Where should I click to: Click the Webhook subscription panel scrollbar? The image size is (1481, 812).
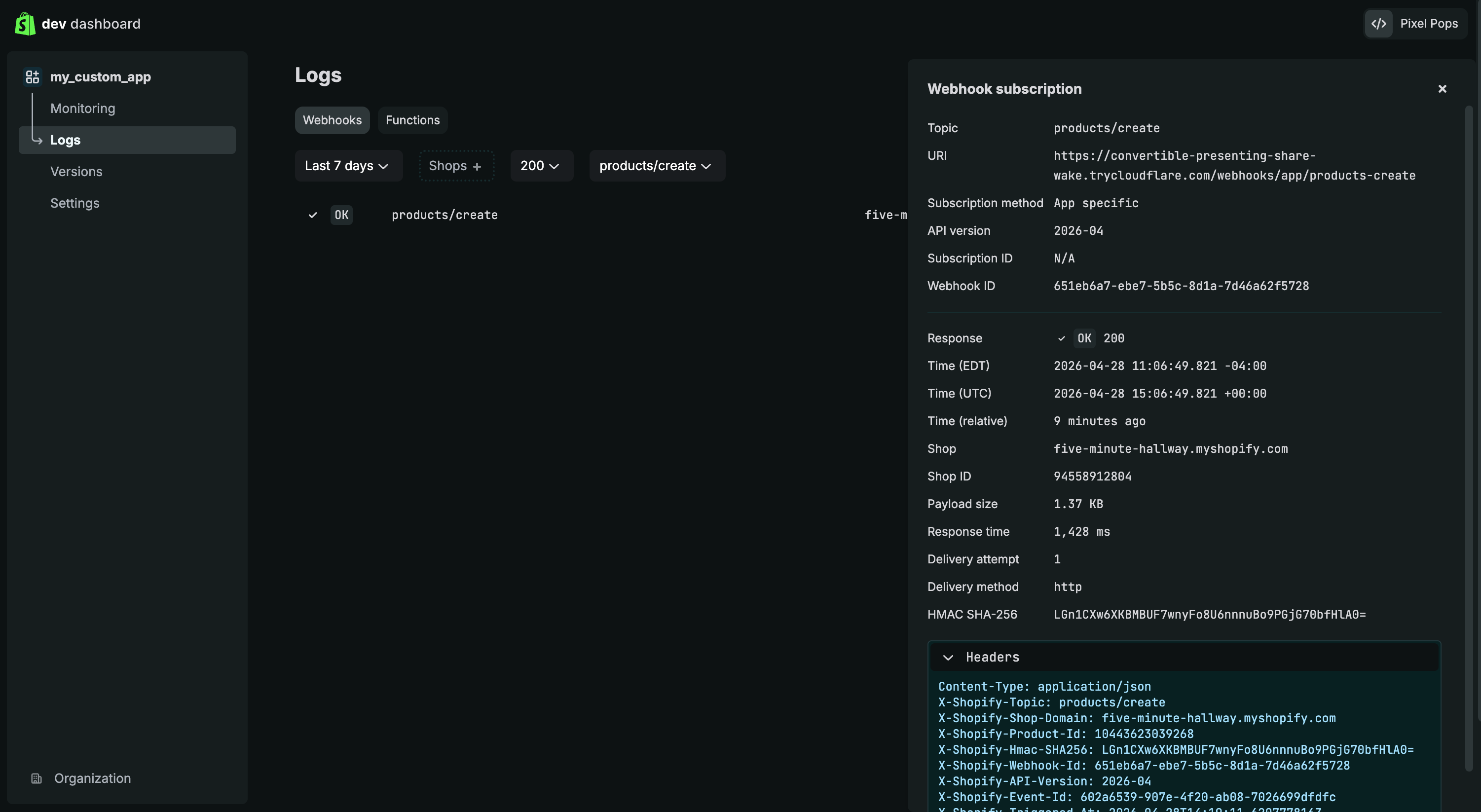[x=1468, y=437]
